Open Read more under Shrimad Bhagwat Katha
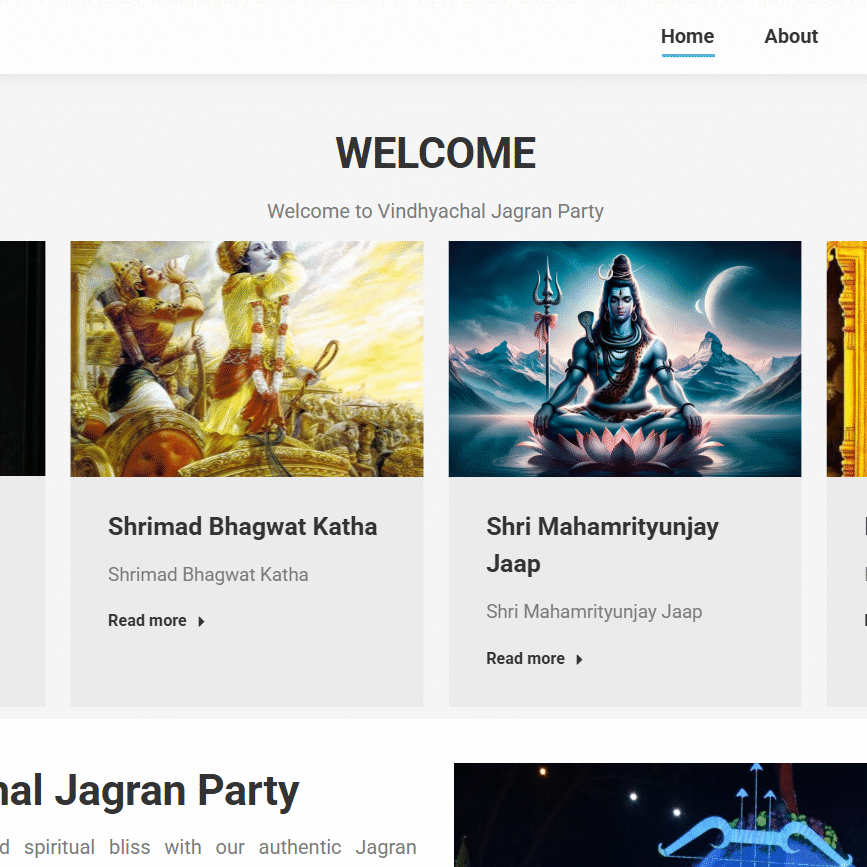Screen dimensions: 867x867 point(148,621)
